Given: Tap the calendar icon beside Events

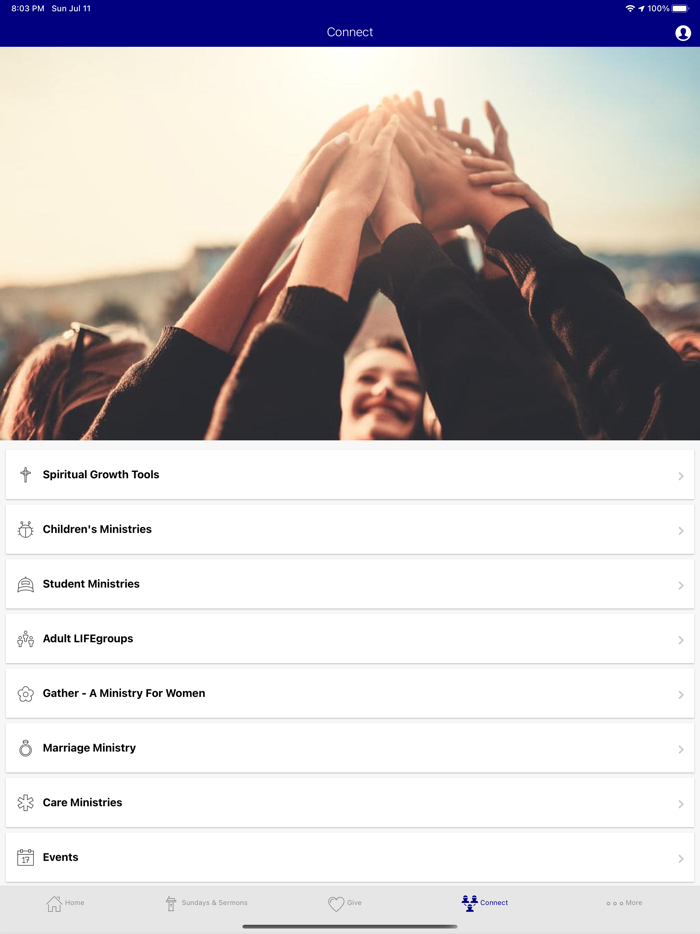Looking at the screenshot, I should 25,858.
